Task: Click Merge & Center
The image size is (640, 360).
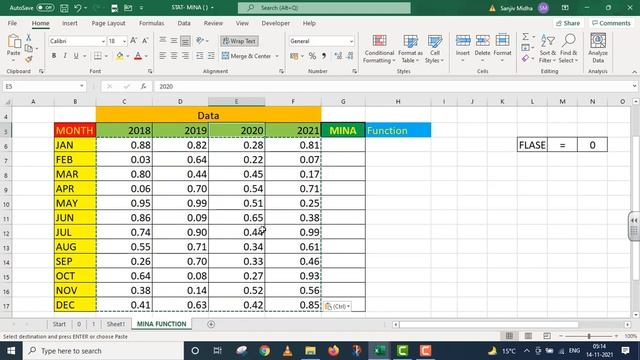Action: (x=246, y=56)
